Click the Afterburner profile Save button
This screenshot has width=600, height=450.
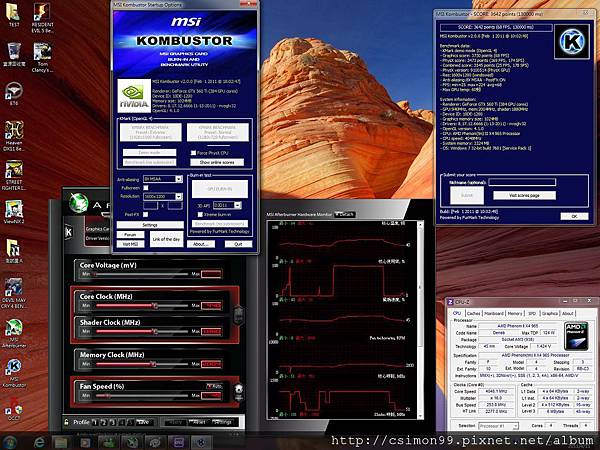click(143, 422)
